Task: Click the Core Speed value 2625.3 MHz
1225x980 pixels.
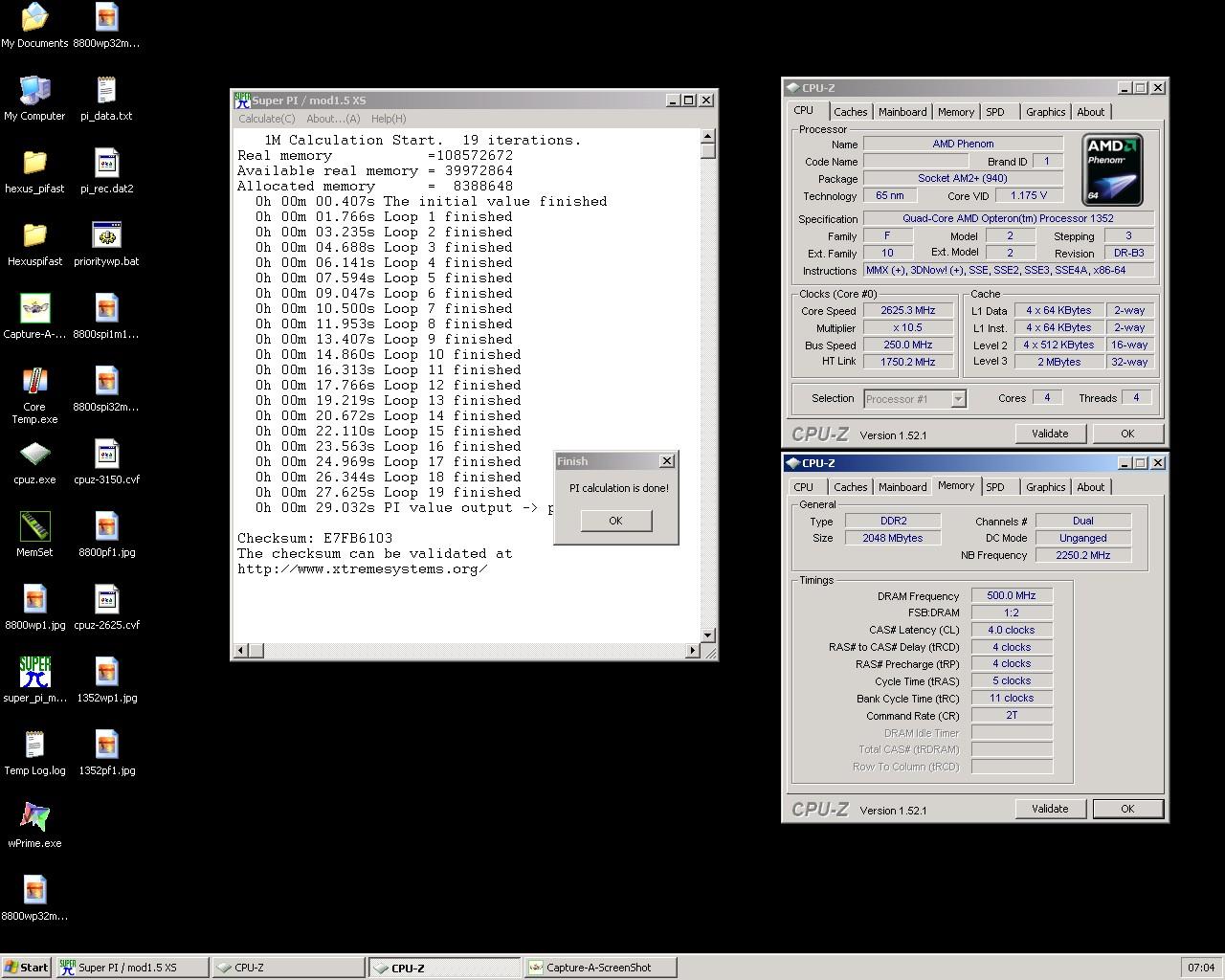Action: 907,310
